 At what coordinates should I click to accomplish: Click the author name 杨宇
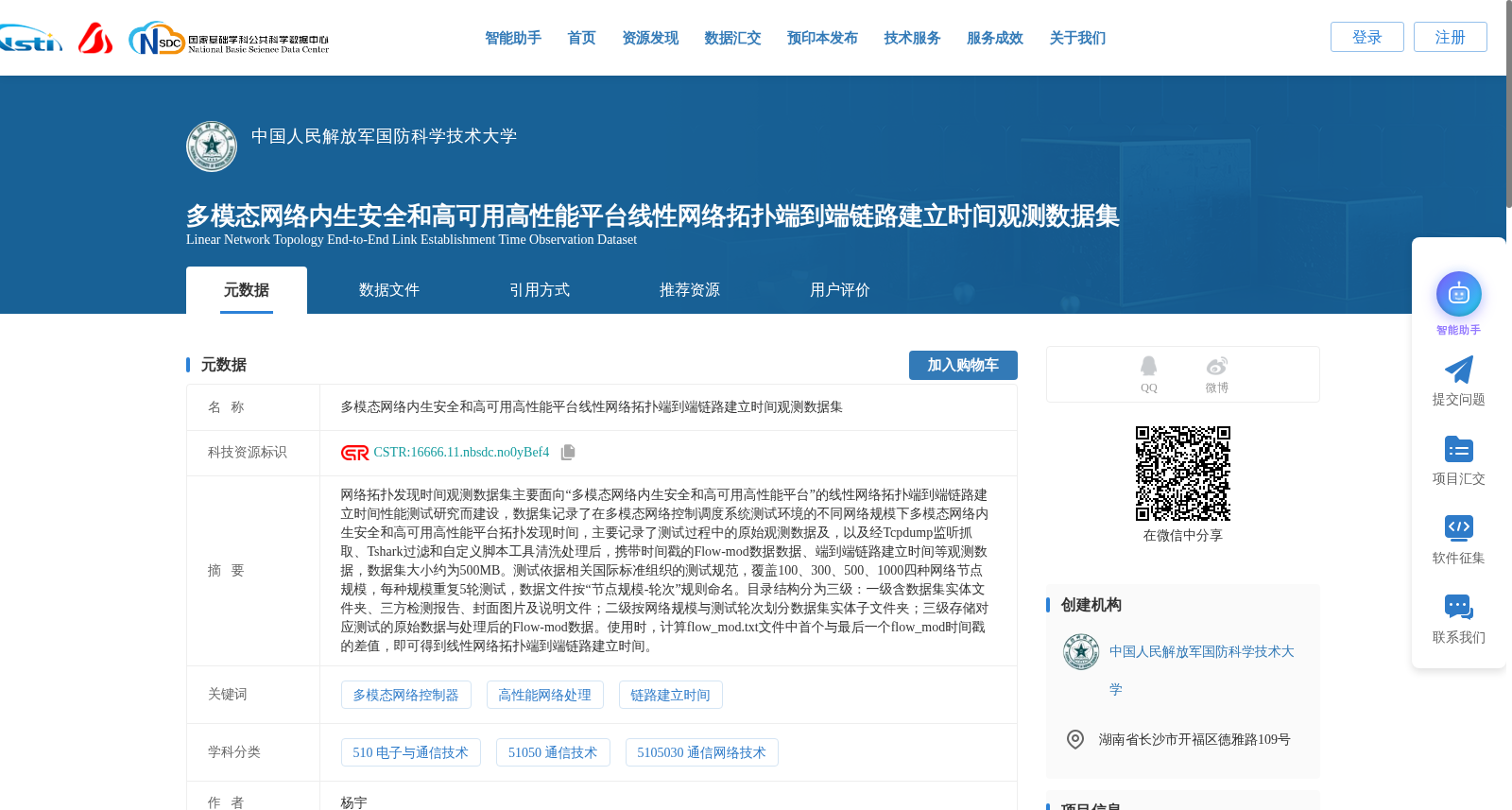point(354,802)
